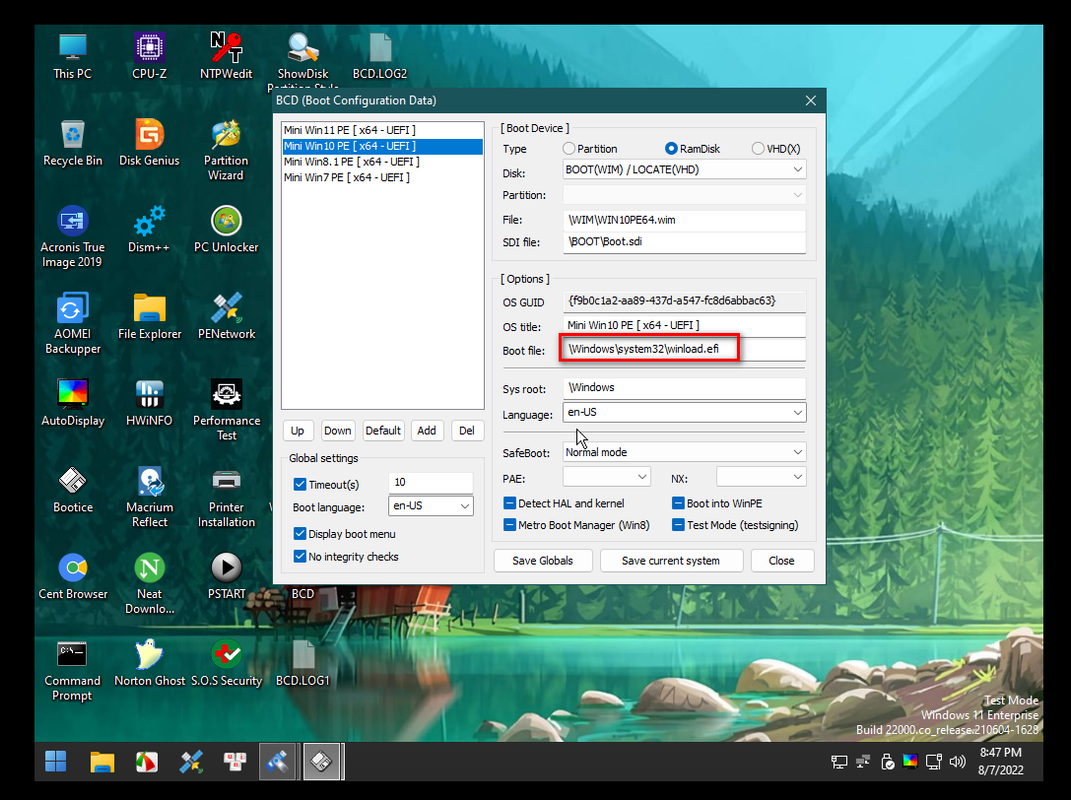Viewport: 1071px width, 800px height.
Task: Select Mini Win8.1 PE entry
Action: pos(382,162)
